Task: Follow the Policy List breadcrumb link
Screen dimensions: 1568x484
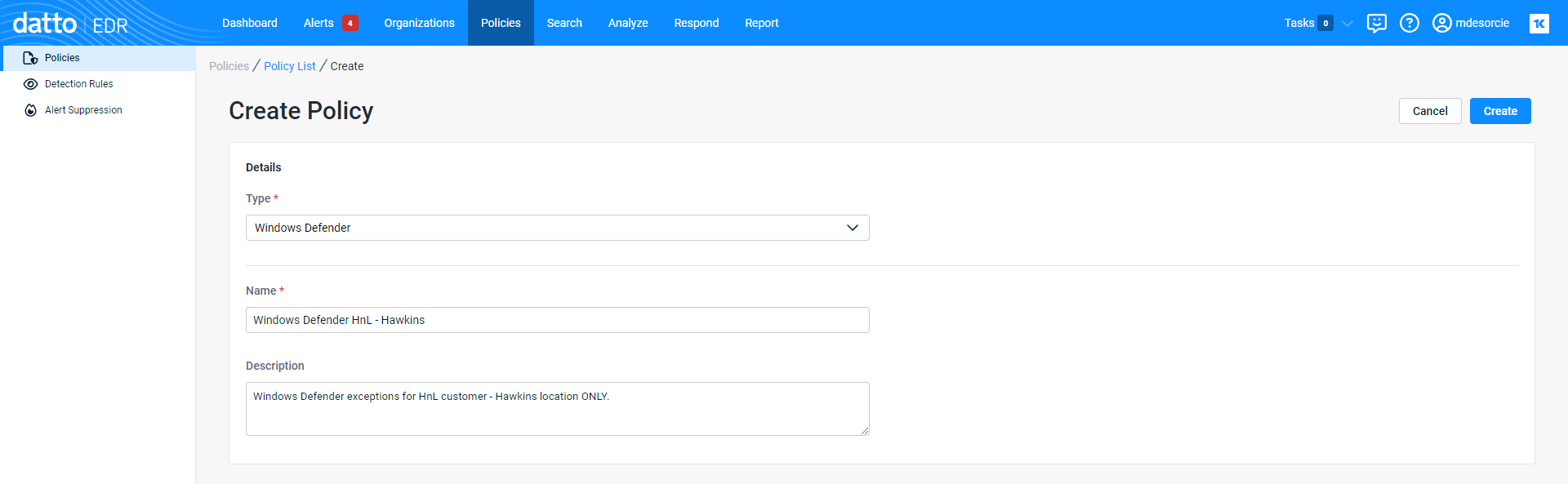Action: pyautogui.click(x=290, y=66)
